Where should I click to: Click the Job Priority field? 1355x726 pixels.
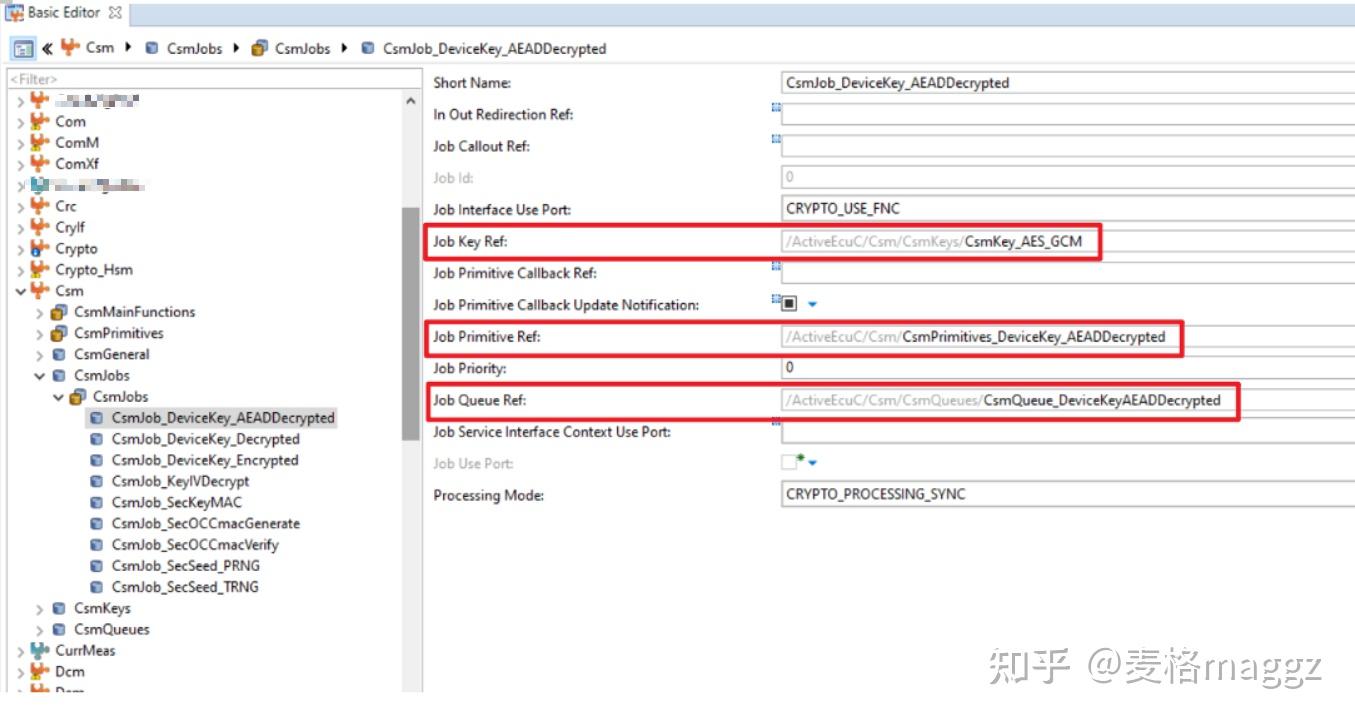[x=1068, y=368]
